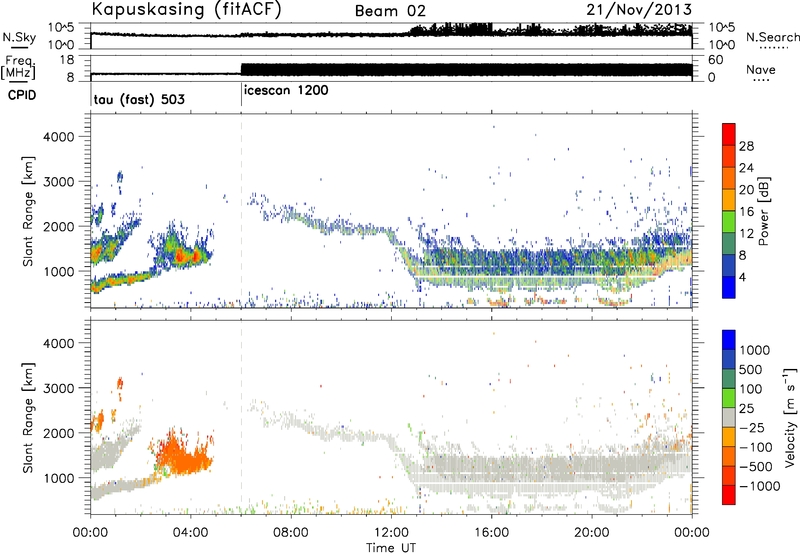Click the 'tau (fast) 503' CPID marker

pyautogui.click(x=139, y=99)
